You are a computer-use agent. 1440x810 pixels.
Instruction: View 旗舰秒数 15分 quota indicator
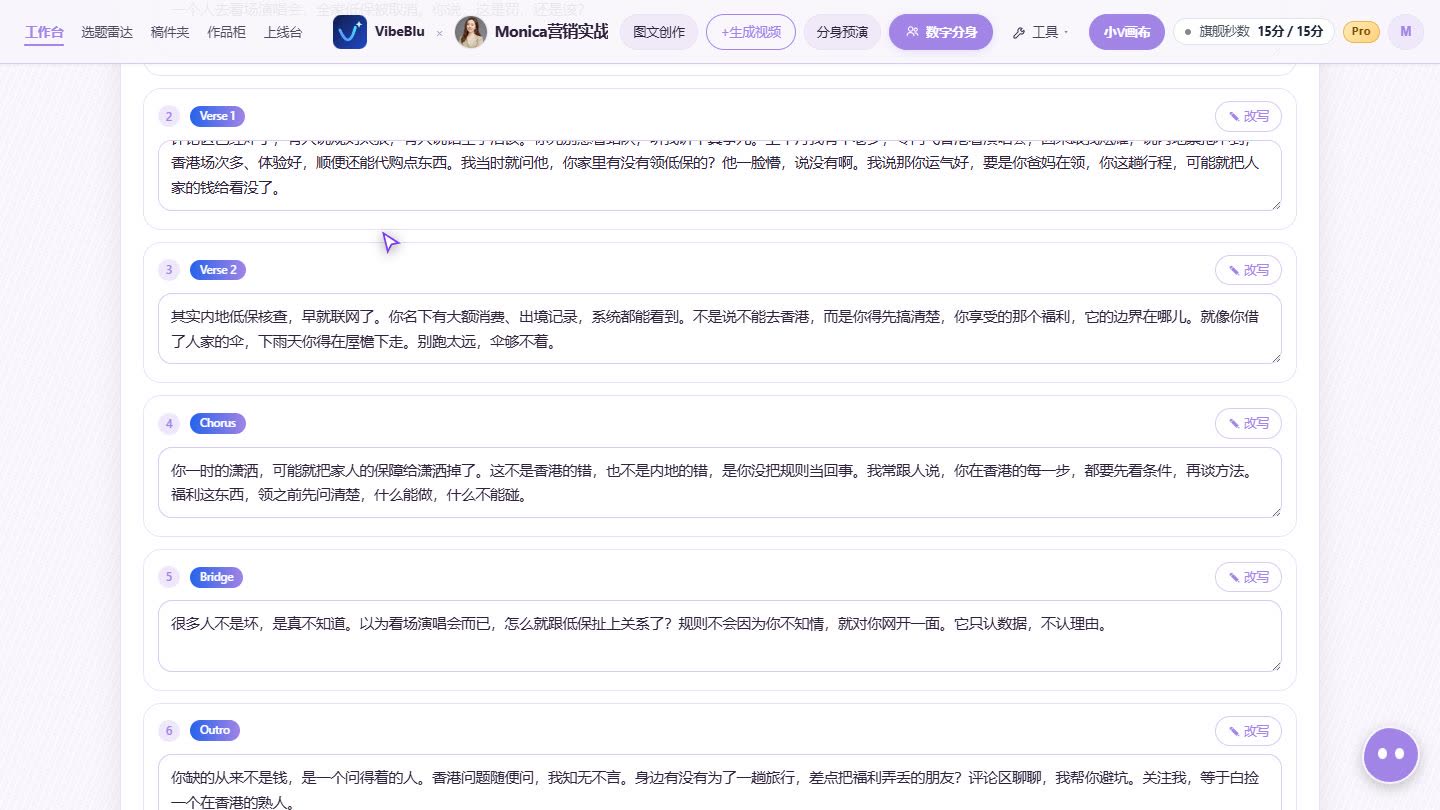point(1254,32)
